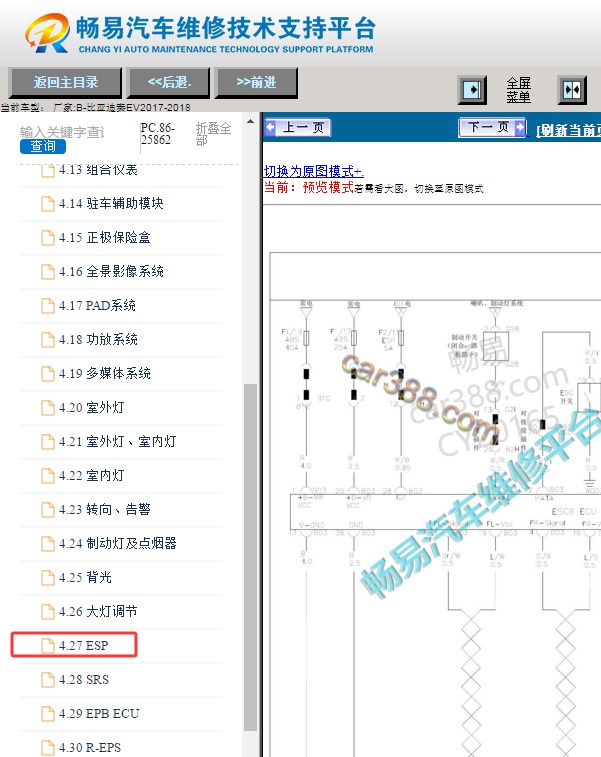Click the 当前车型 vehicle model text line
This screenshot has height=757, width=601.
95,108
